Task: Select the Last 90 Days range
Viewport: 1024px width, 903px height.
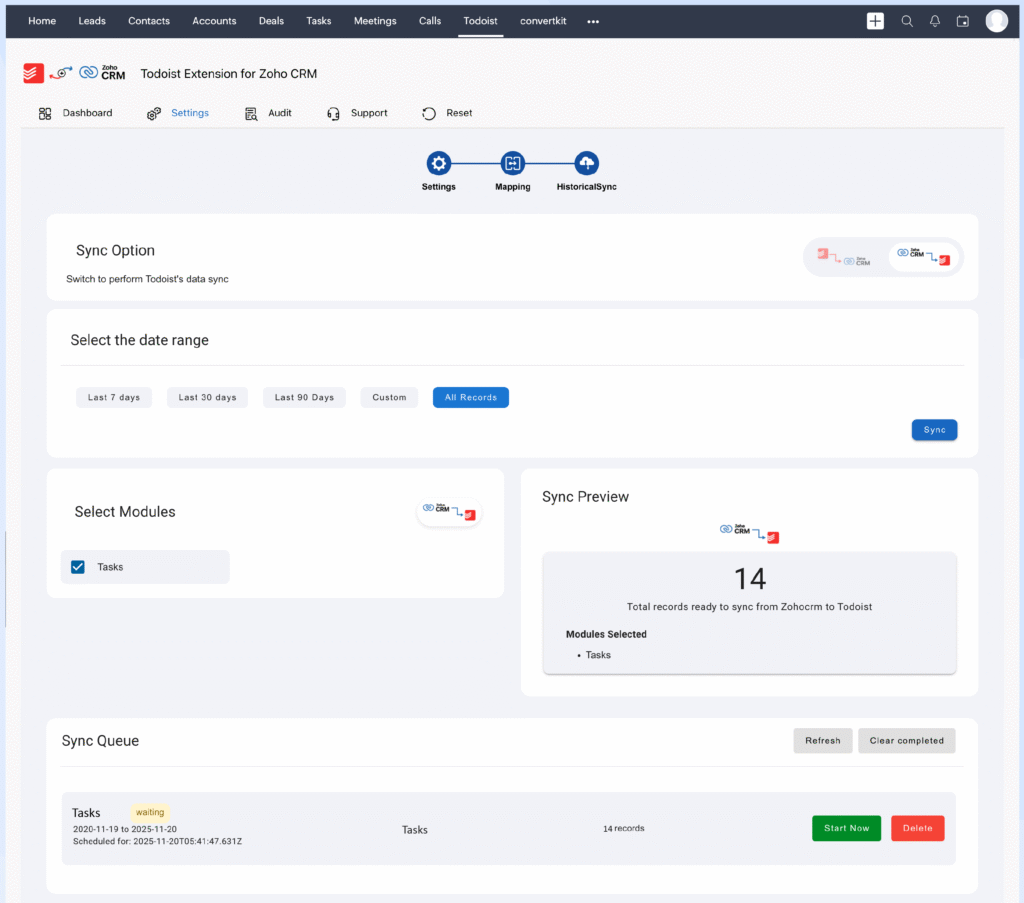Action: point(304,397)
